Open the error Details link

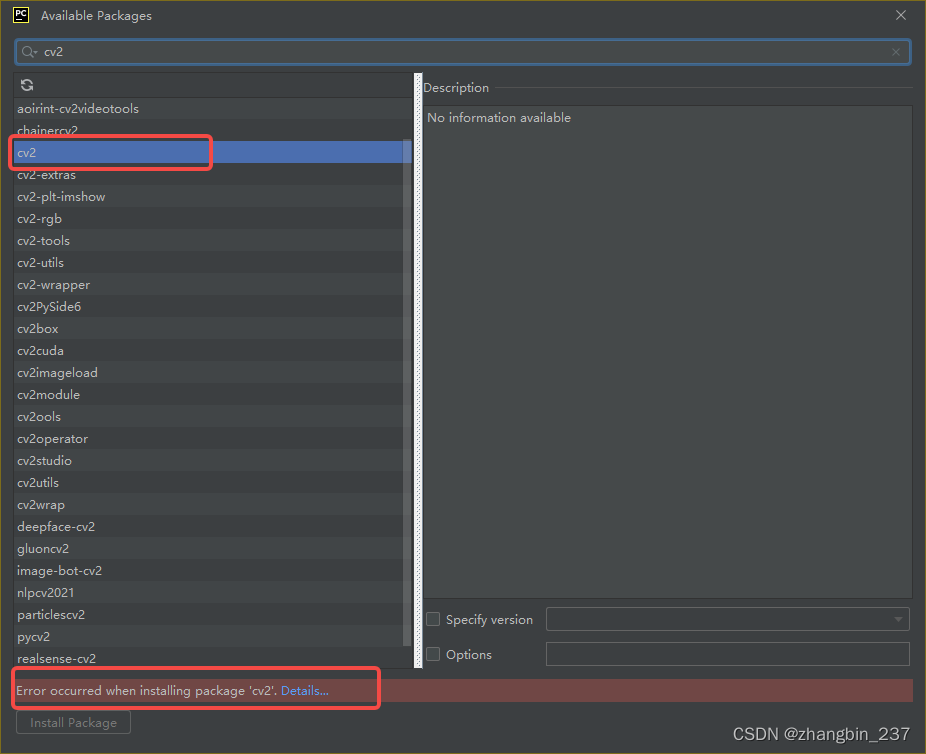pos(305,690)
